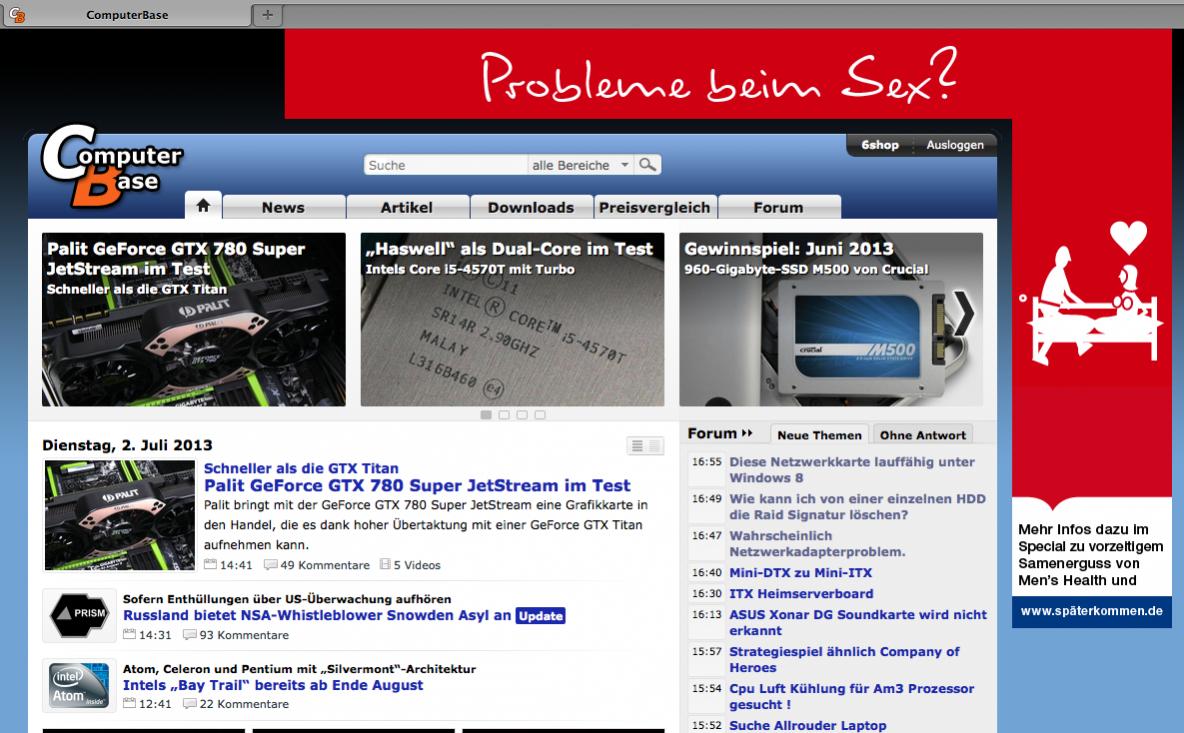The image size is (1184, 733).
Task: Open thread 'Wahrscheinlich Netzwerkadapterproblem.'
Action: (817, 544)
